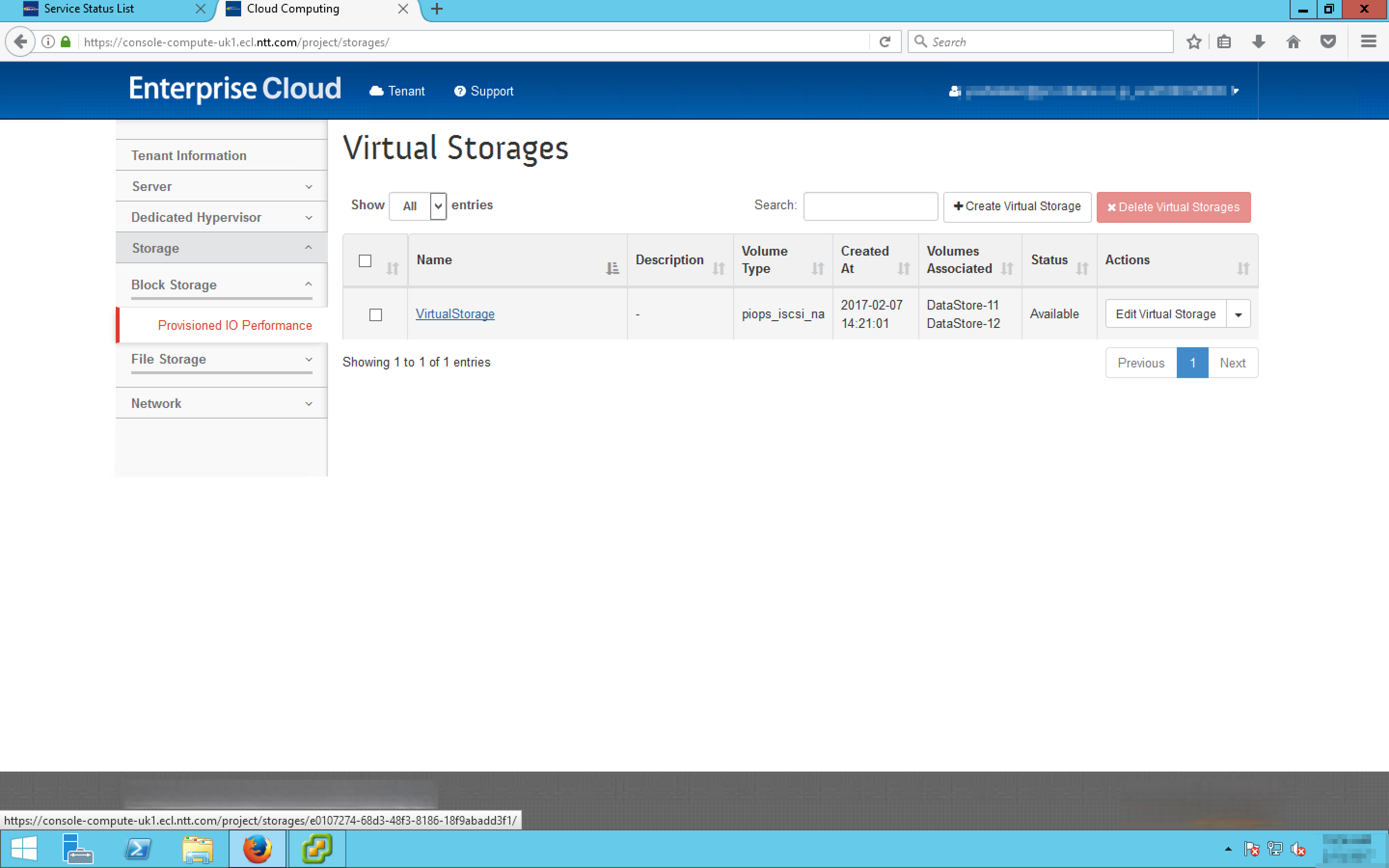Click the browser back arrow button

[x=21, y=42]
